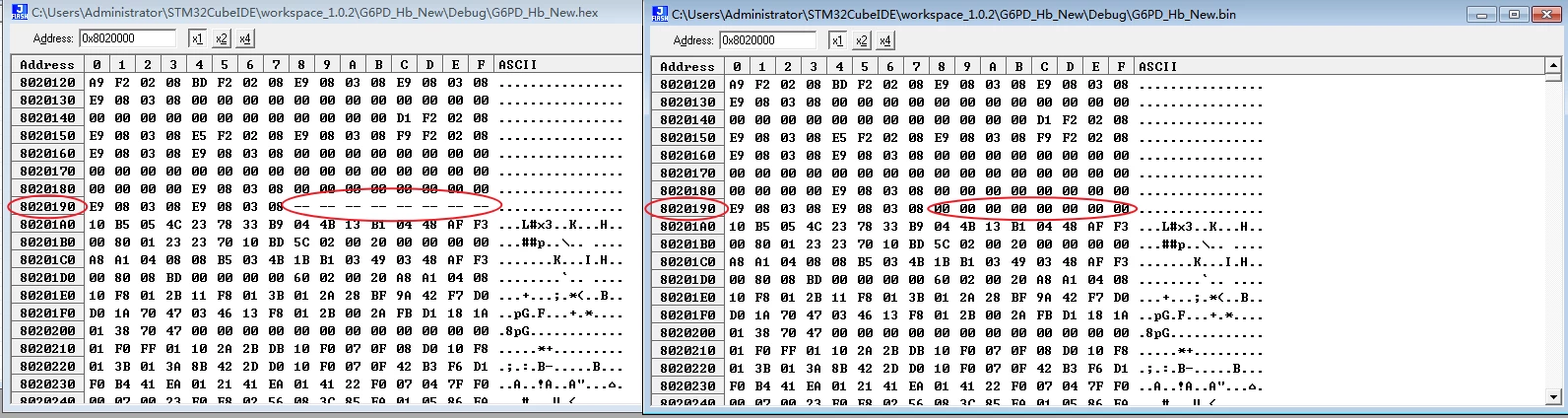Click the scroll-down arrow in the .bin window

click(1554, 398)
